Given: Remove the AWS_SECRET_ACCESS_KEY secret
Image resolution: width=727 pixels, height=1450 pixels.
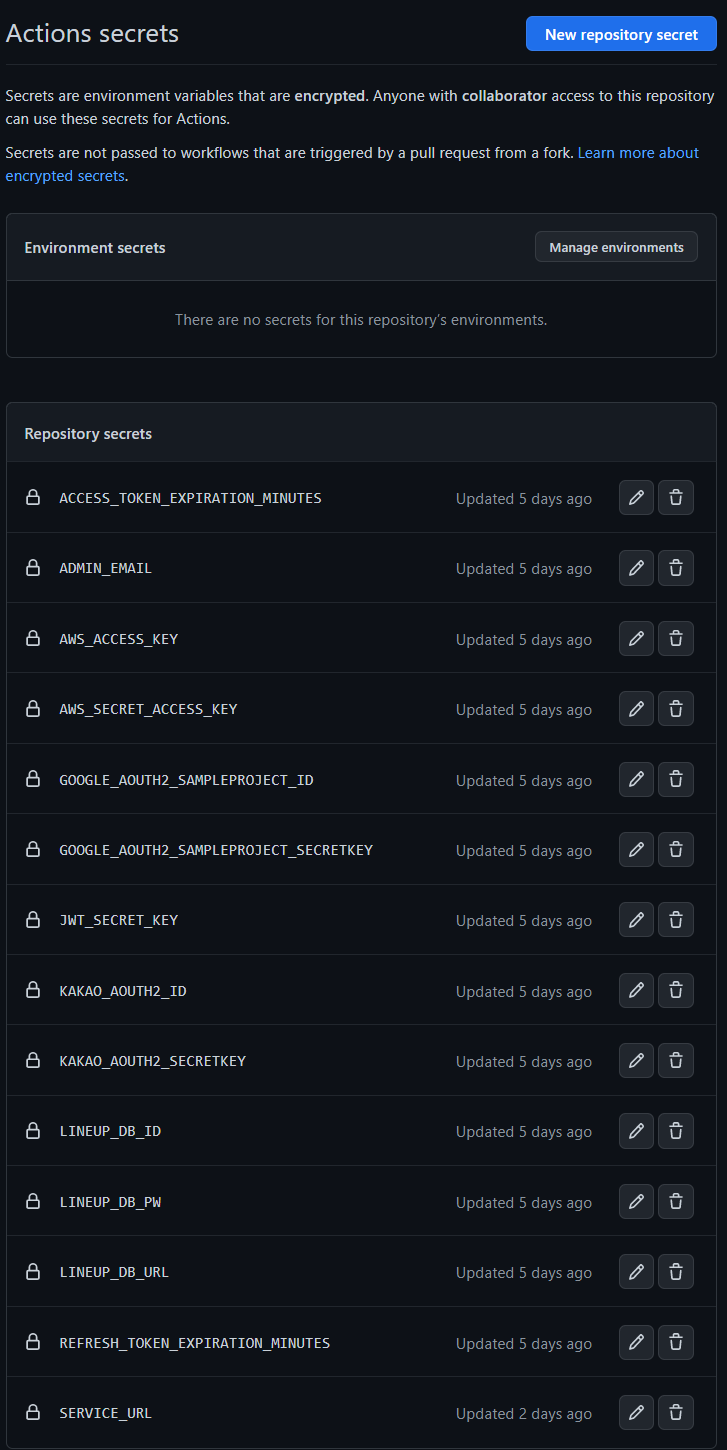Looking at the screenshot, I should point(676,708).
